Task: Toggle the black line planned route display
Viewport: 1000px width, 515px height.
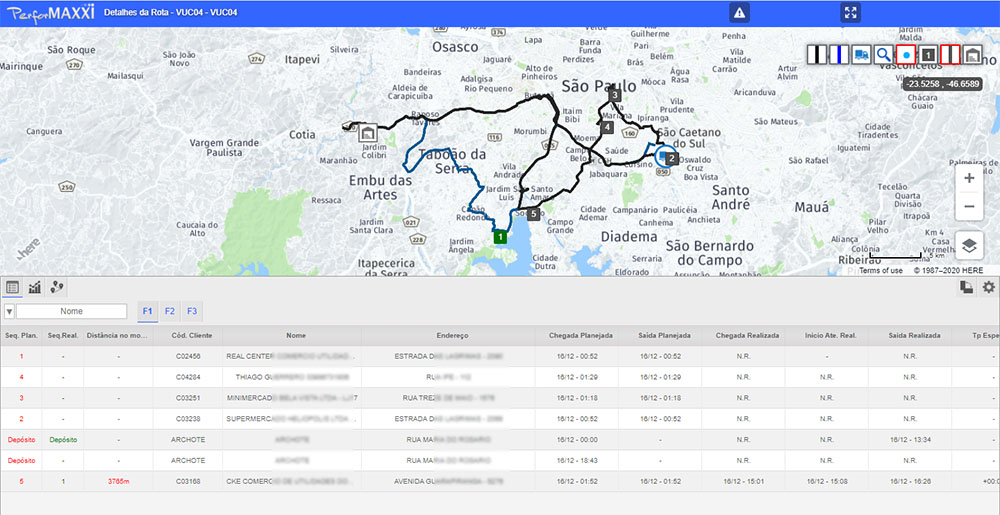Action: [x=818, y=55]
